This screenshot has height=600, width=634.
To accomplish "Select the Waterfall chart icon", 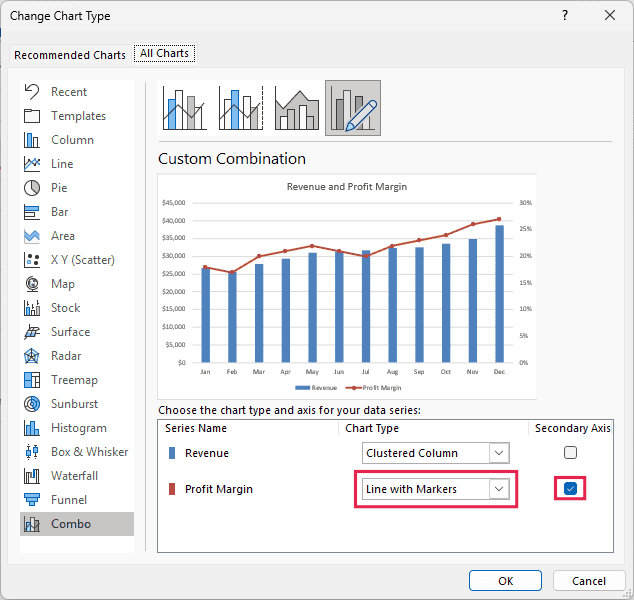I will click(32, 476).
